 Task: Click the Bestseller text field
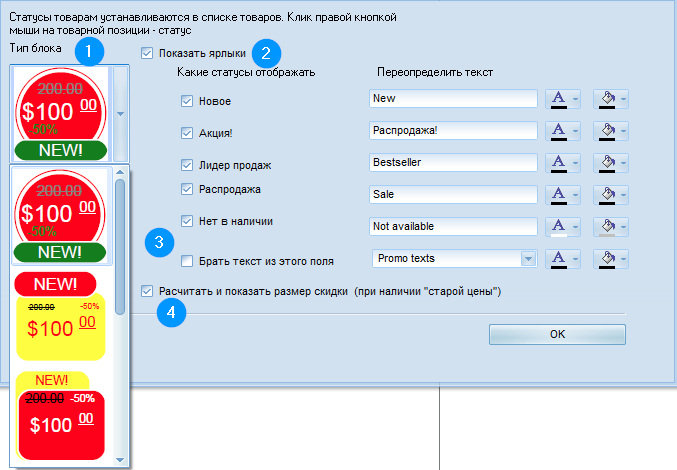pyautogui.click(x=453, y=163)
